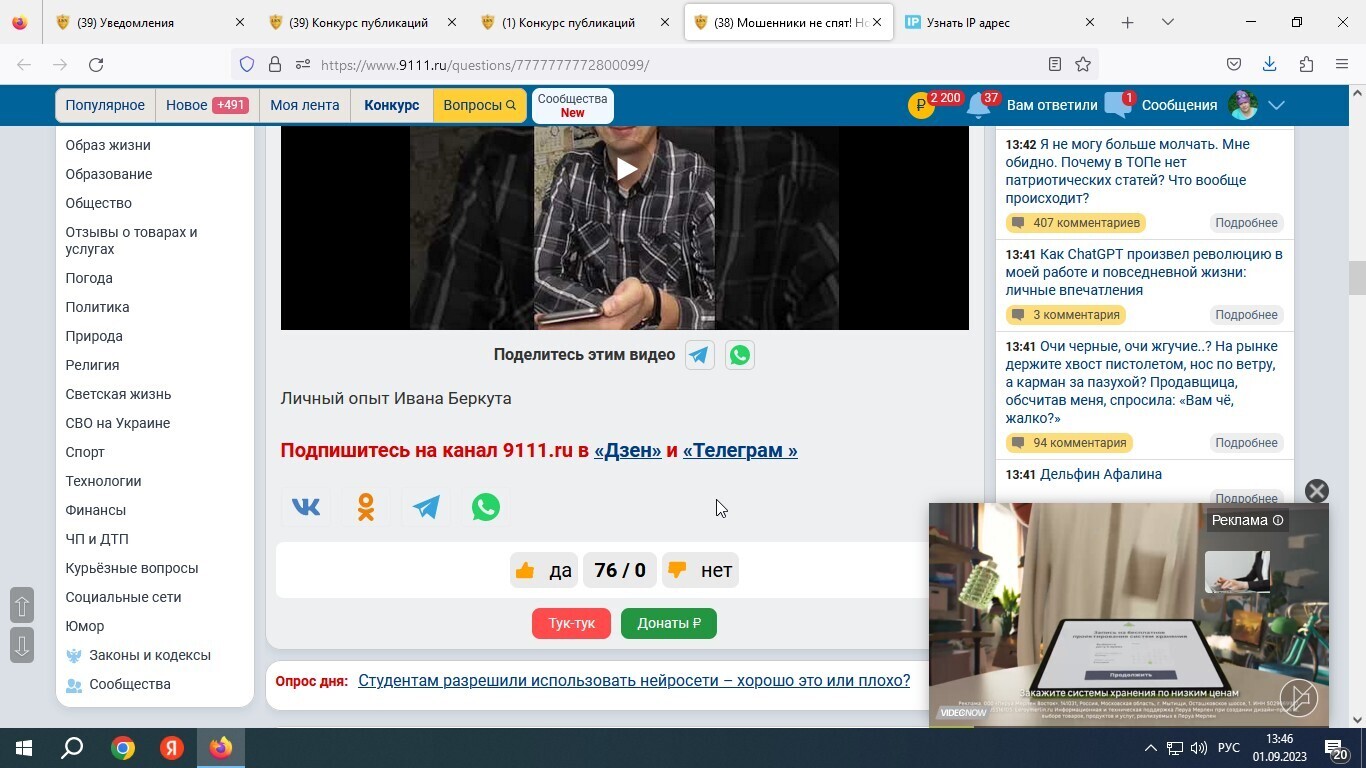The image size is (1366, 768).
Task: Open the «Дзен» channel link
Action: (627, 450)
